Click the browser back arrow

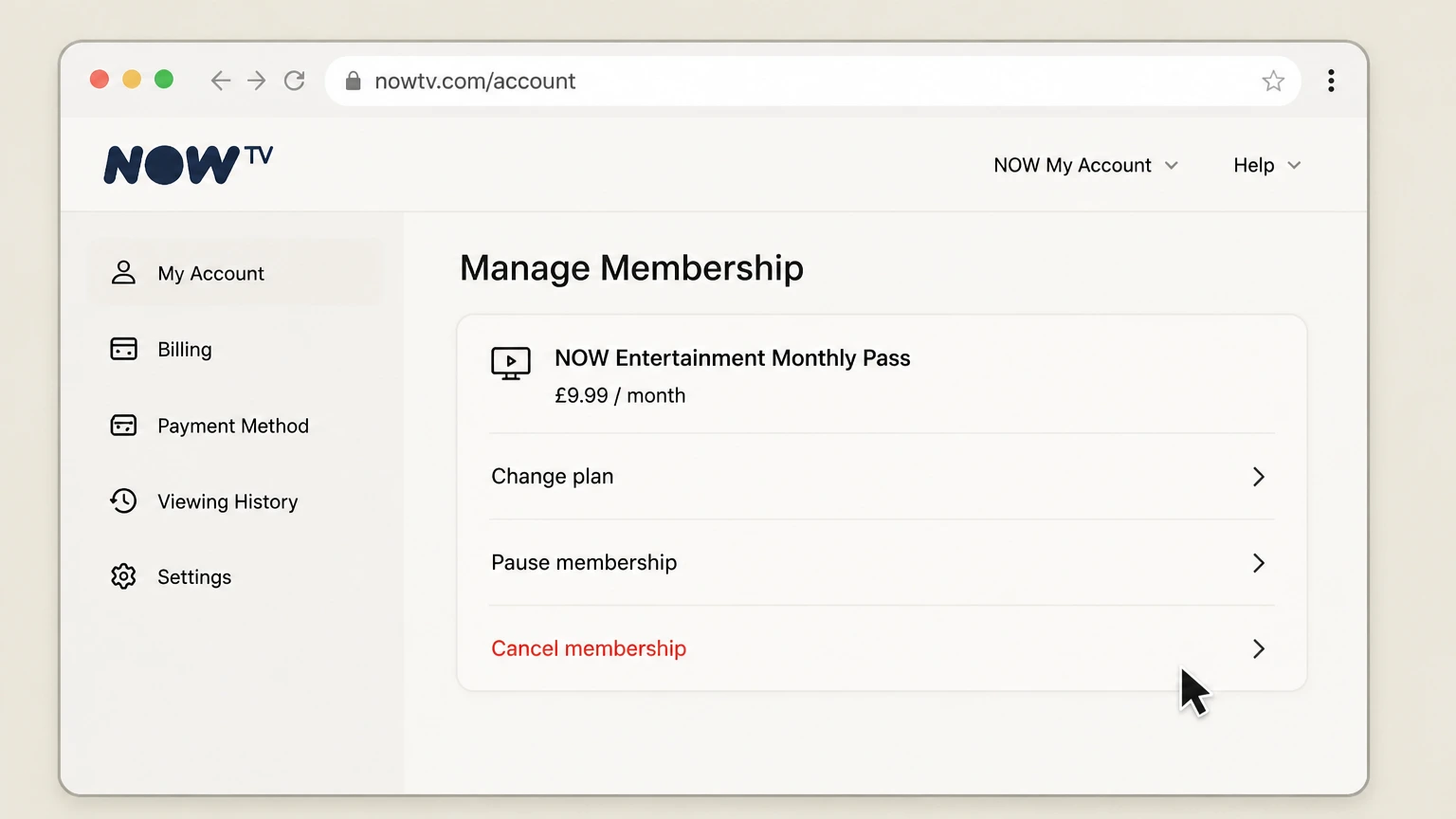(x=221, y=81)
